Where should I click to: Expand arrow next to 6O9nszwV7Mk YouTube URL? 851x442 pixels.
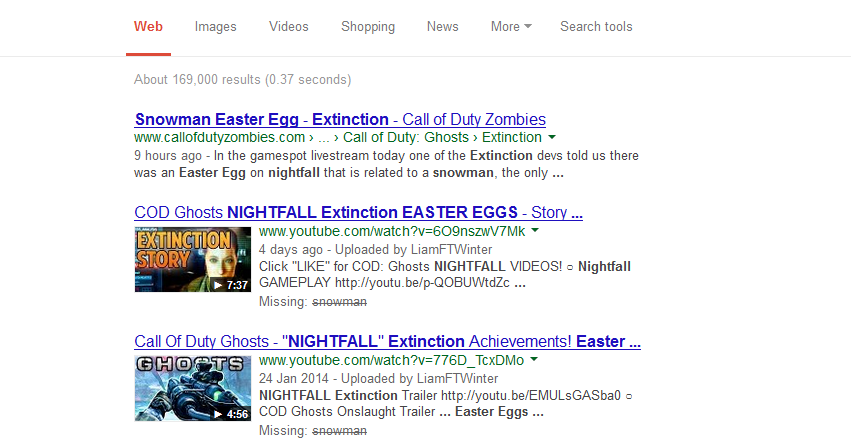(535, 231)
